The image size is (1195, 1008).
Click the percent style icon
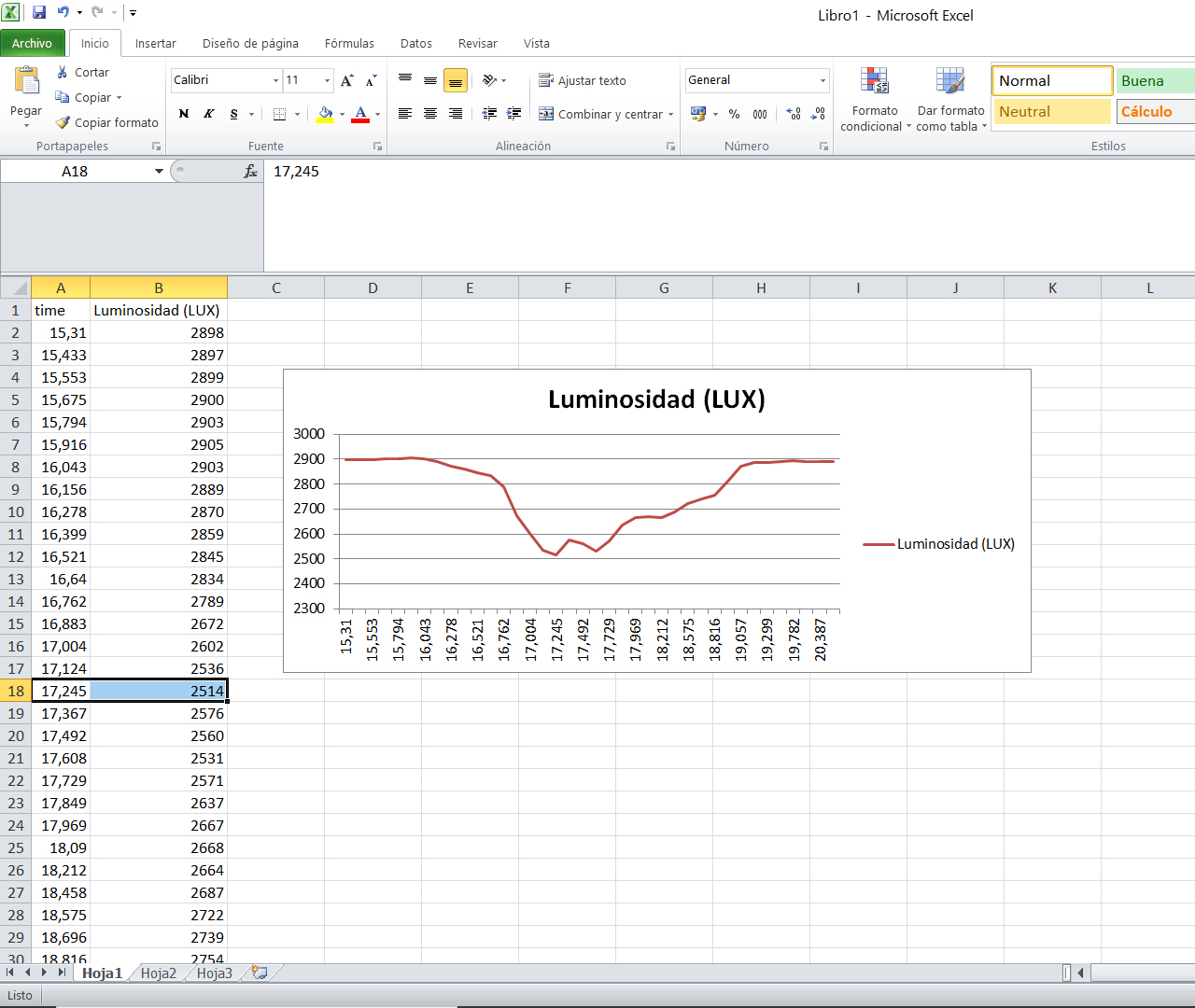click(x=735, y=114)
